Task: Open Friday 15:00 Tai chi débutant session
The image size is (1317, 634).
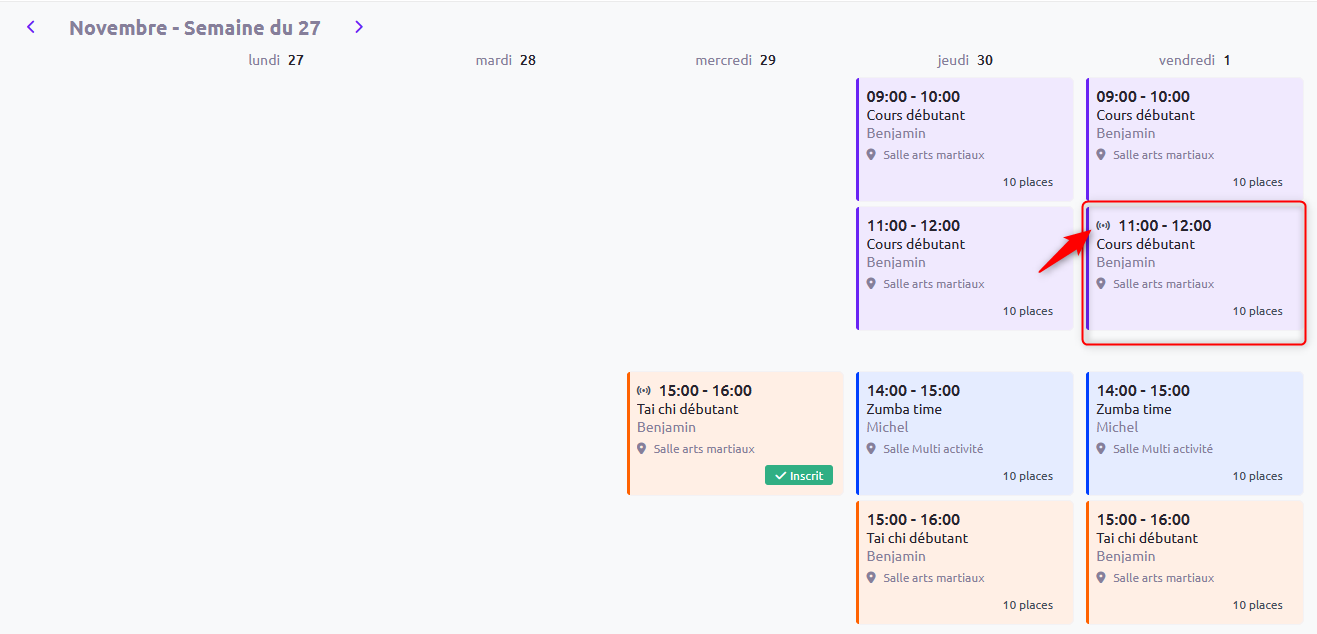Action: click(1194, 562)
